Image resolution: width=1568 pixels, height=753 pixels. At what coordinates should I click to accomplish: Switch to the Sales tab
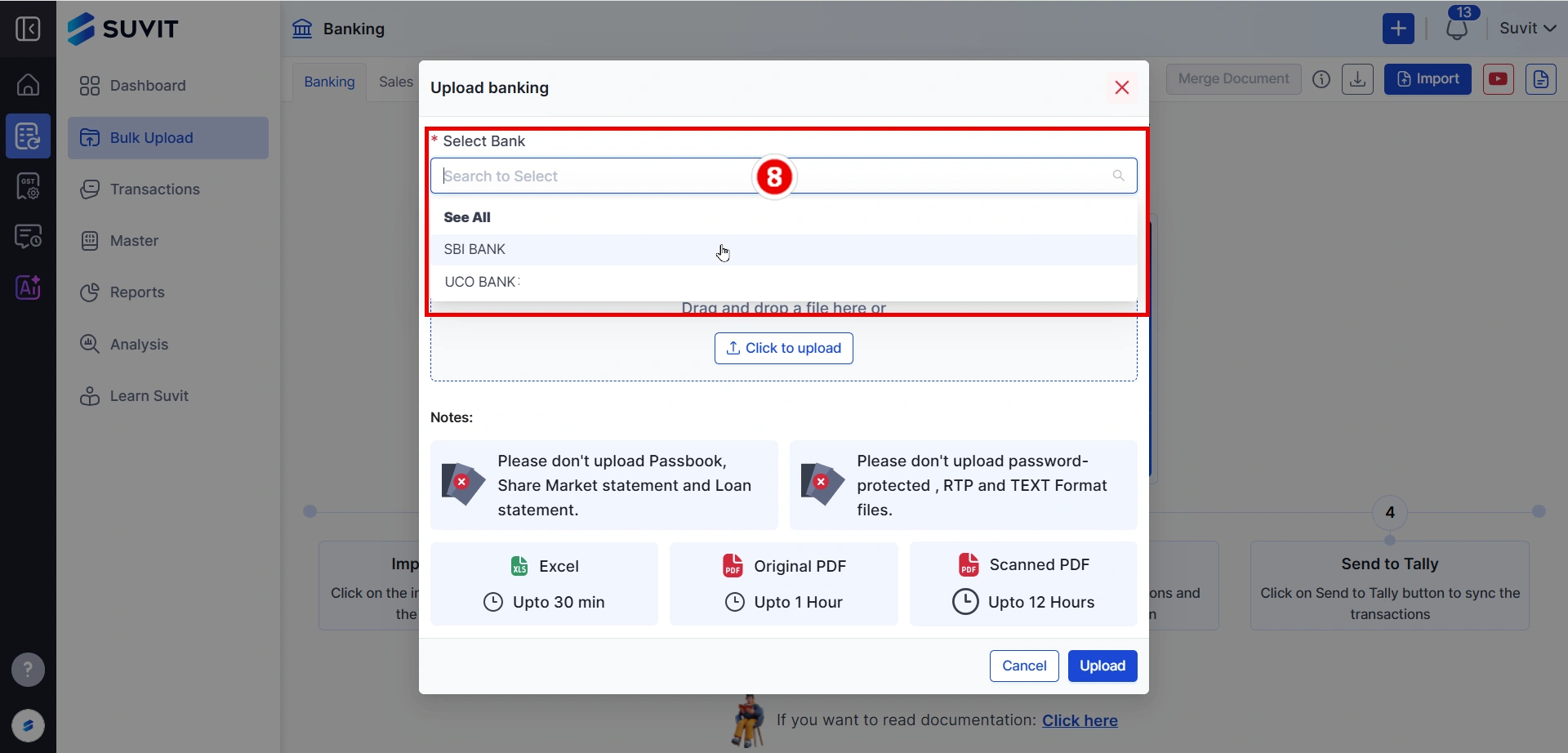(396, 82)
